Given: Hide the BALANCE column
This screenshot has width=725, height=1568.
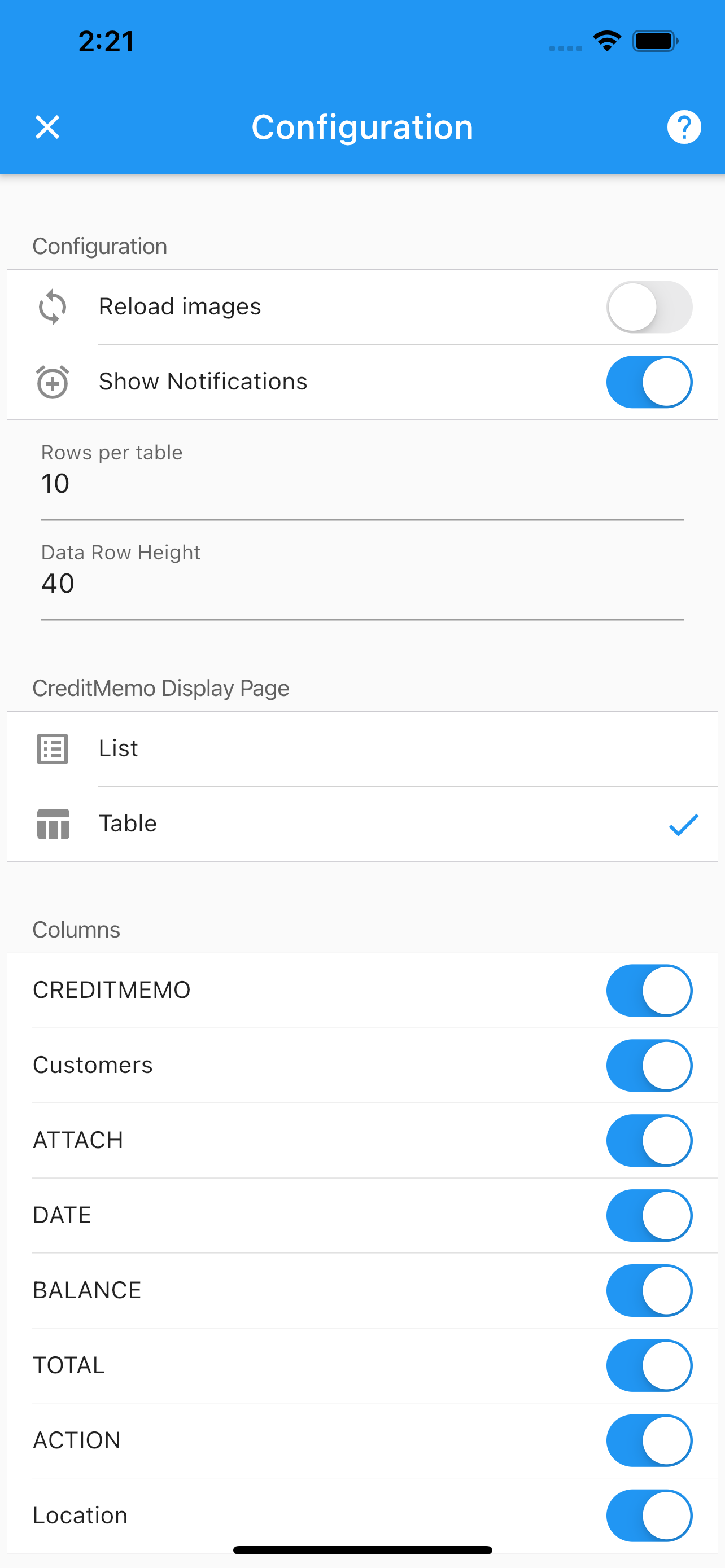Looking at the screenshot, I should [649, 1290].
